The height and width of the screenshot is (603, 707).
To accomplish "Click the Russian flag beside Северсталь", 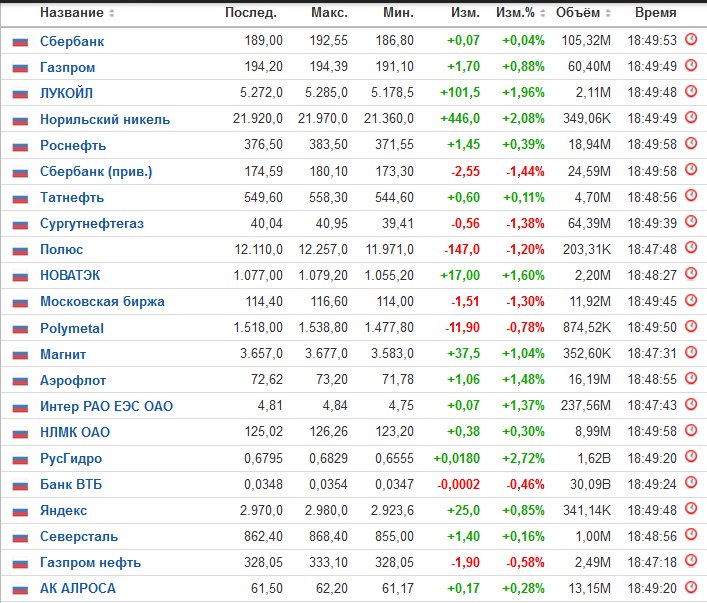I will point(20,537).
